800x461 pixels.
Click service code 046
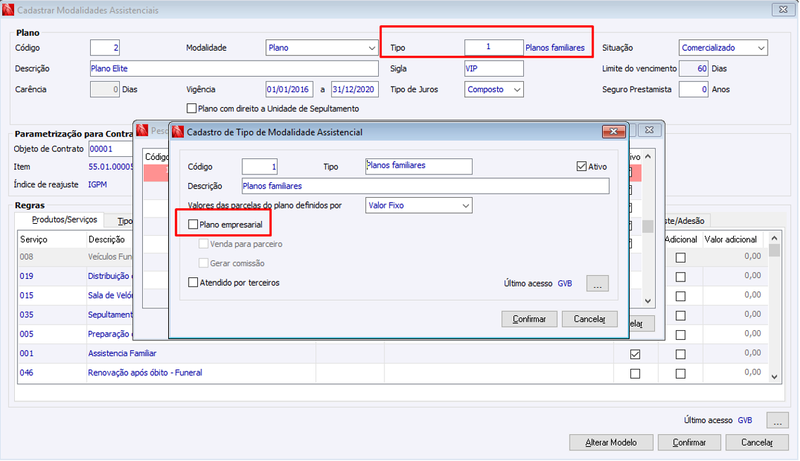tap(27, 373)
